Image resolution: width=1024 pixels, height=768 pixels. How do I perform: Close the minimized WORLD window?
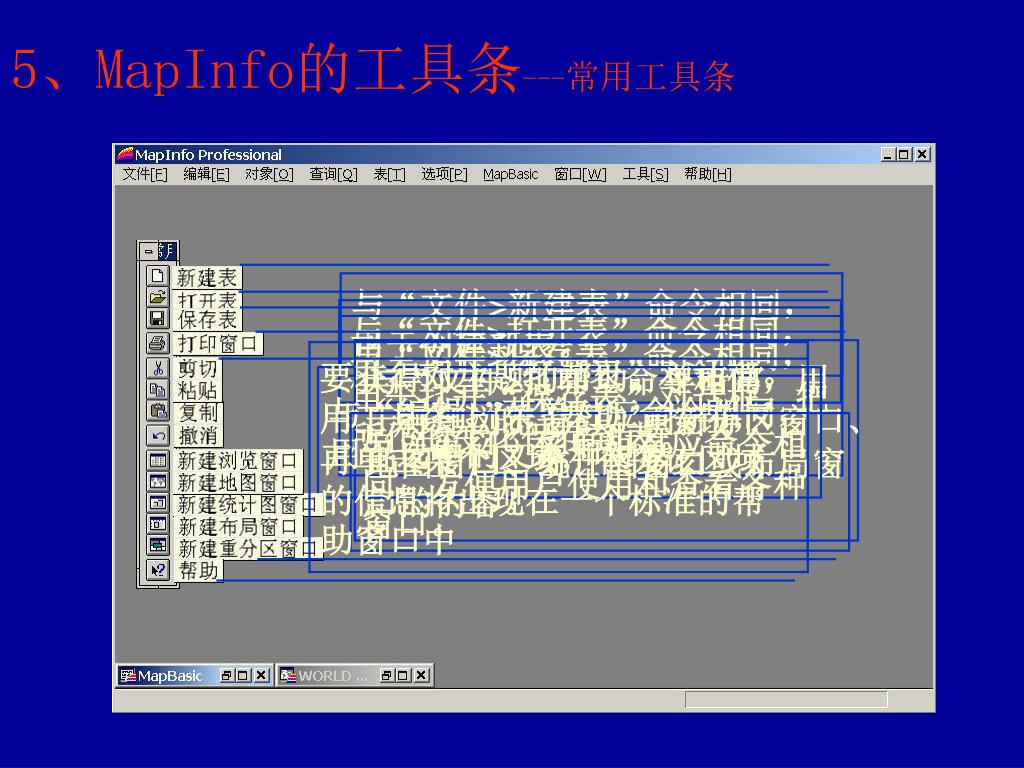tap(422, 675)
